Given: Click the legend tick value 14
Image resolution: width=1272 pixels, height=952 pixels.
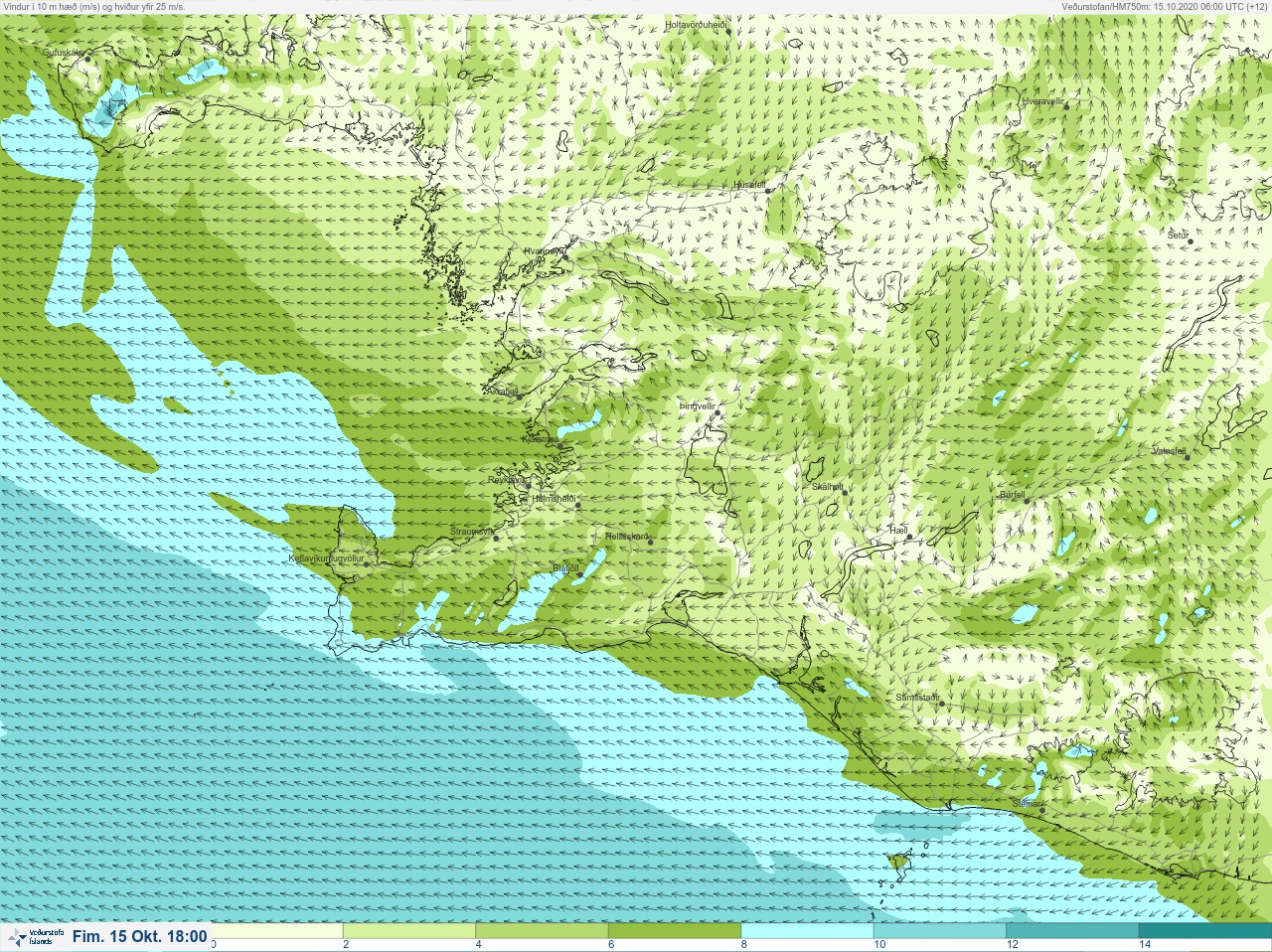Looking at the screenshot, I should coord(1145,945).
